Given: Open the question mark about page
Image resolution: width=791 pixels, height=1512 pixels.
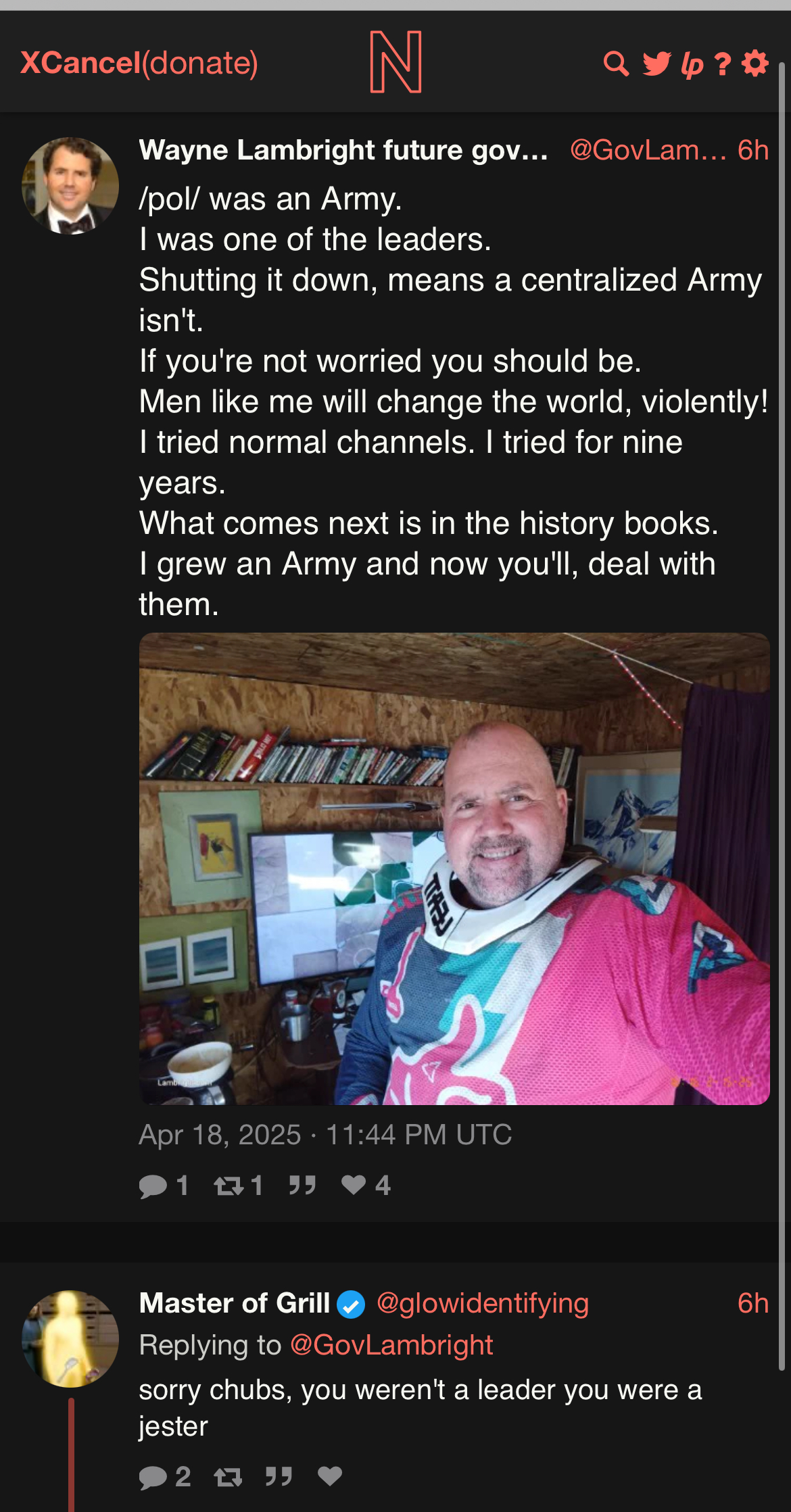Looking at the screenshot, I should (x=723, y=64).
